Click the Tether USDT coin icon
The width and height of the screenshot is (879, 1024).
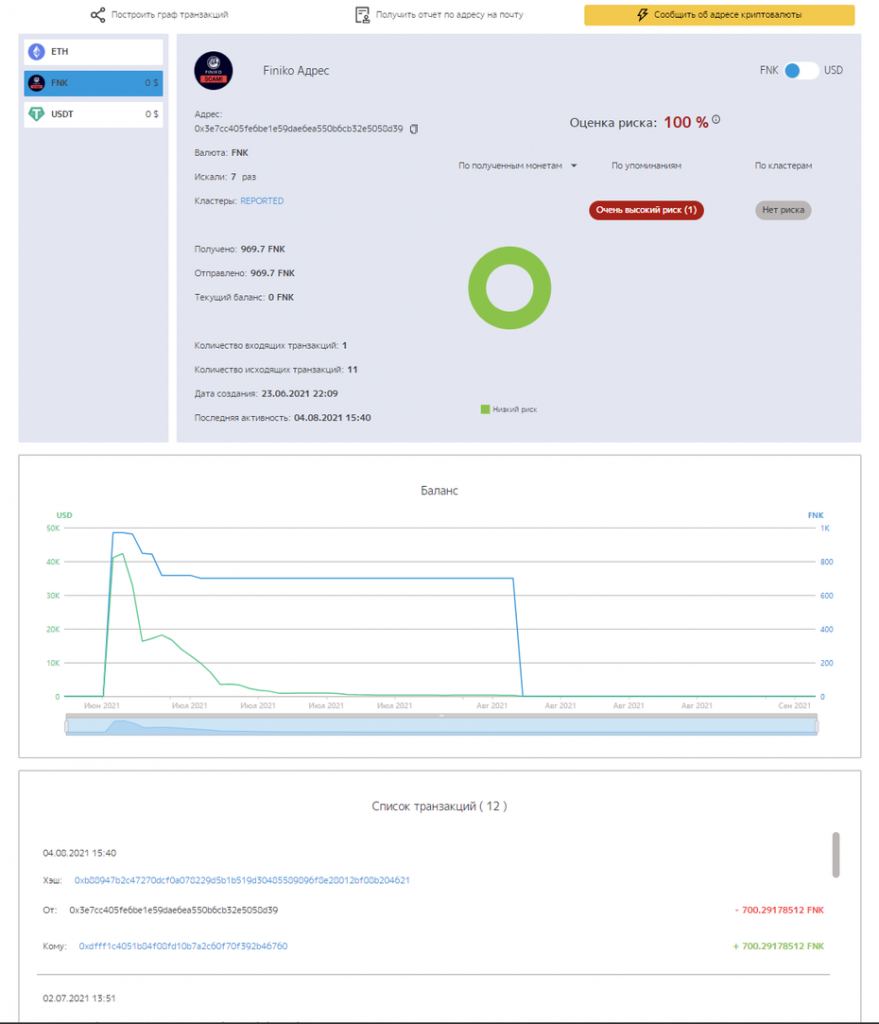37,114
